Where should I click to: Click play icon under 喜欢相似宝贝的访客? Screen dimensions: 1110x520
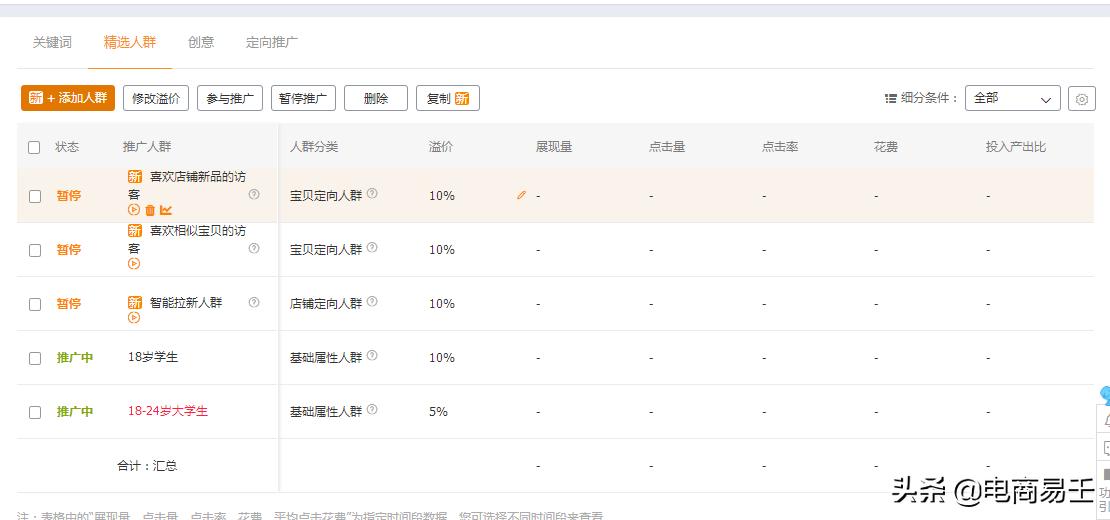(x=134, y=264)
